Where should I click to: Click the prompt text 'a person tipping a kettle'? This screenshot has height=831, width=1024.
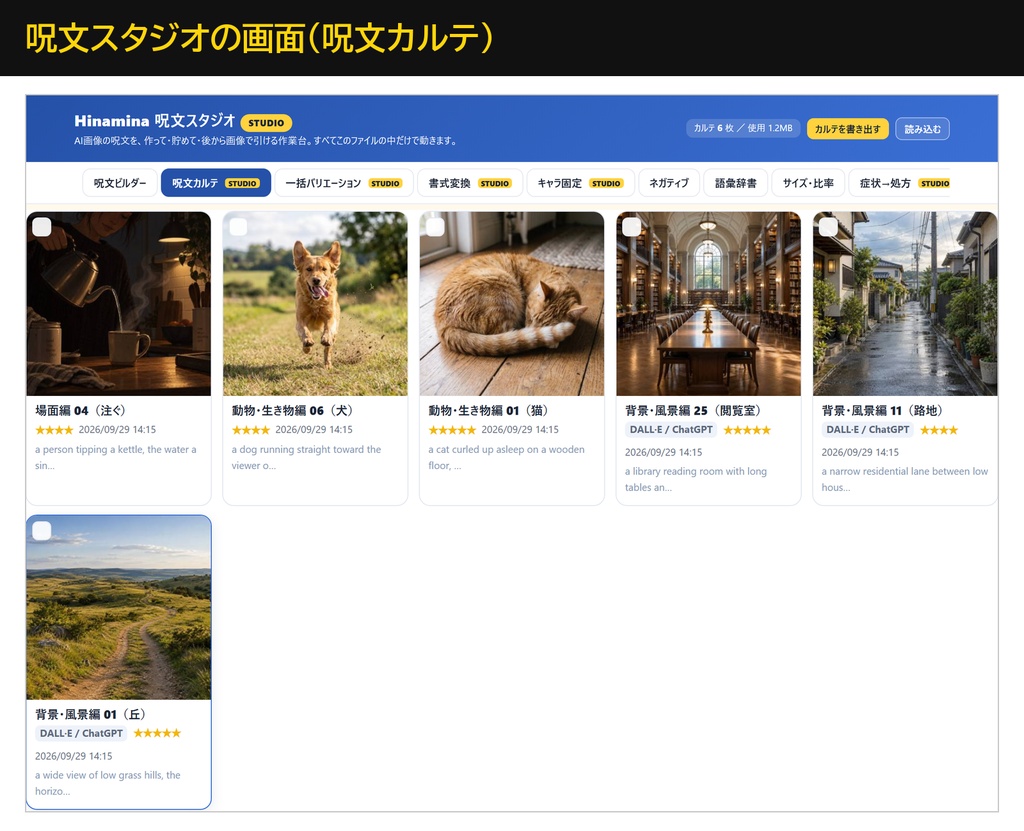116,457
